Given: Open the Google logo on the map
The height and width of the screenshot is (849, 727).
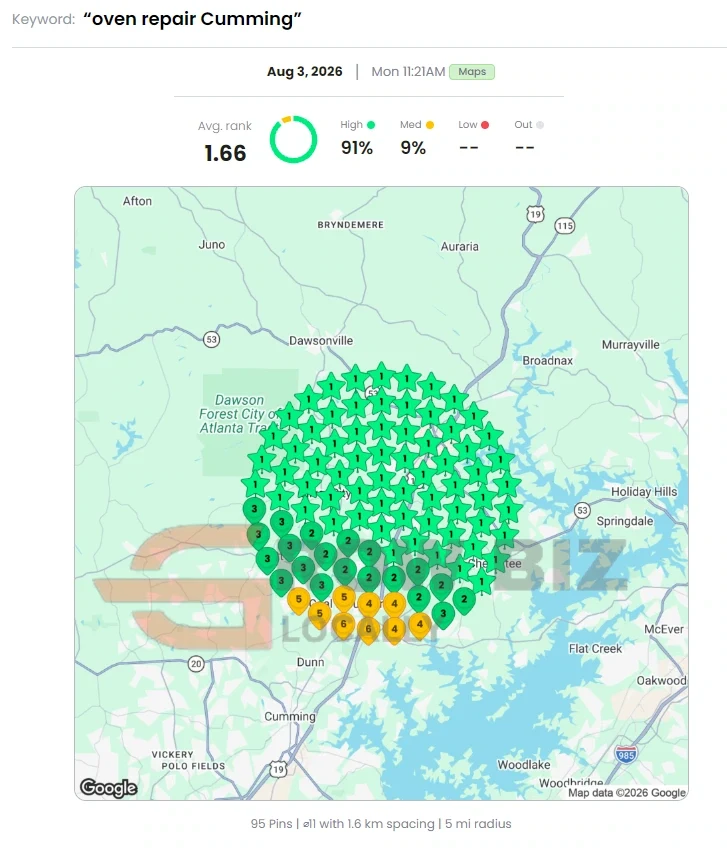Looking at the screenshot, I should (x=108, y=788).
